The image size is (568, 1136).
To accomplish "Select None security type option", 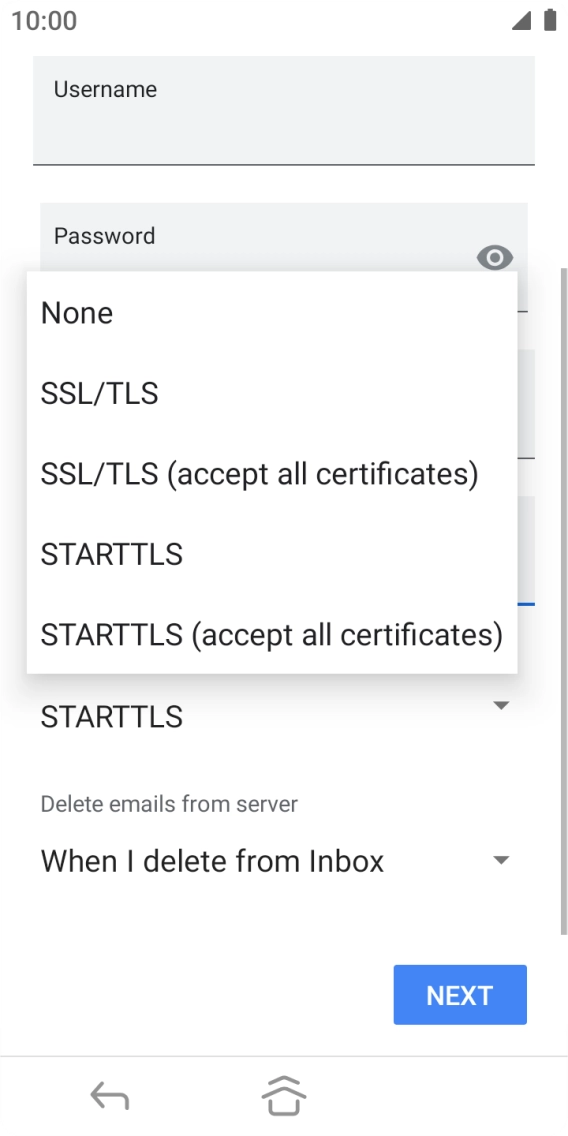I will (272, 313).
